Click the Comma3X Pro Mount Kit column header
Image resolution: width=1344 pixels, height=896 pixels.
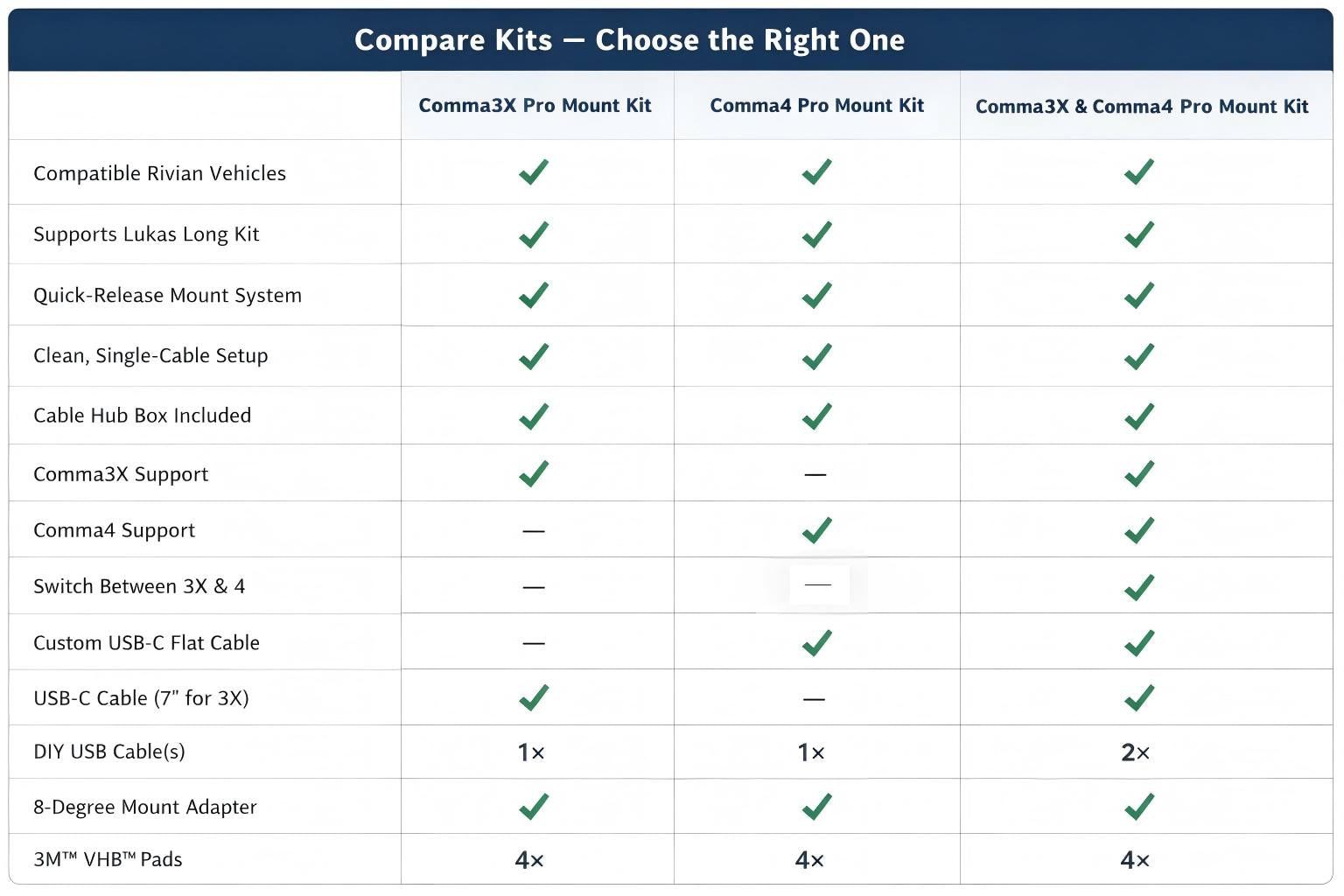click(x=535, y=106)
